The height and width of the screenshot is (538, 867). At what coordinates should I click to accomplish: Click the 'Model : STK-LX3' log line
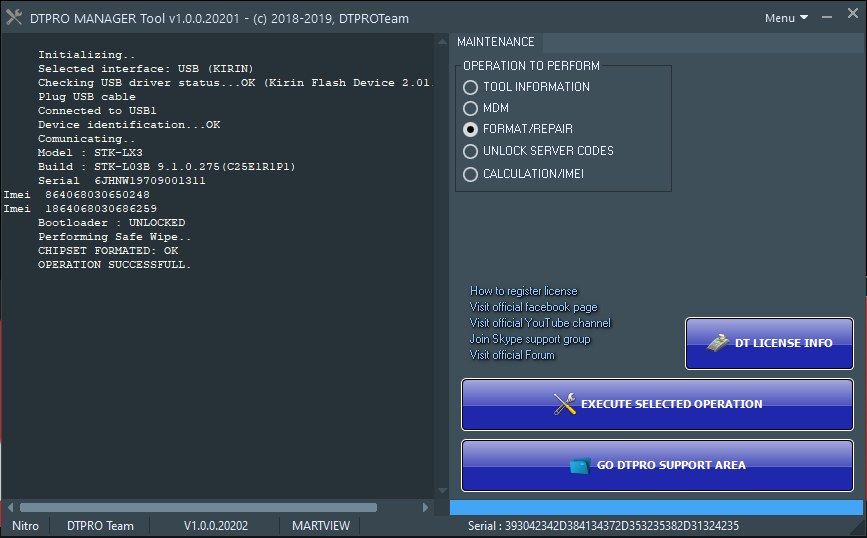pyautogui.click(x=90, y=153)
